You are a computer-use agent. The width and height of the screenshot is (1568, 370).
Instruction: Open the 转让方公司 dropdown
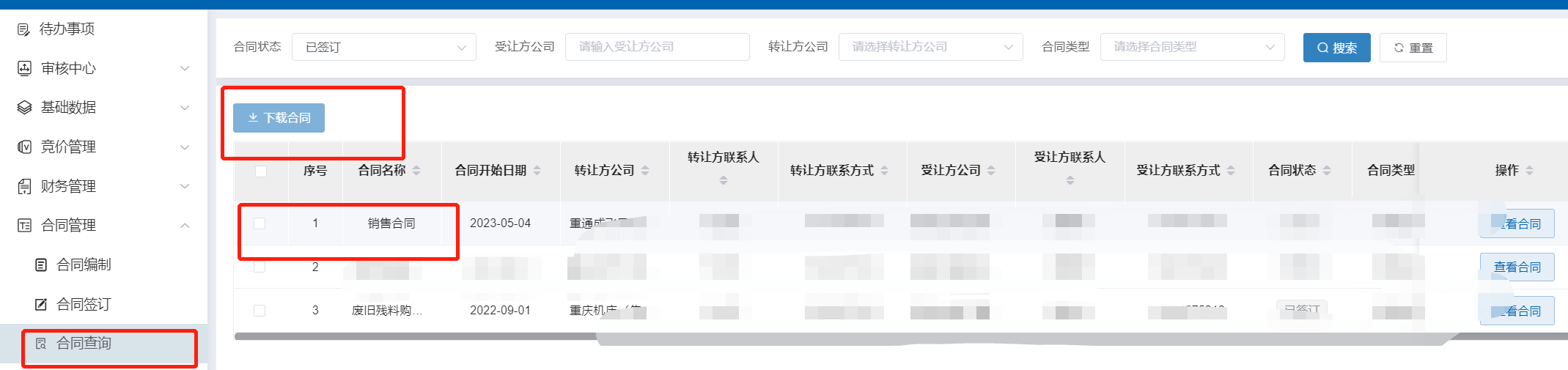pos(930,47)
